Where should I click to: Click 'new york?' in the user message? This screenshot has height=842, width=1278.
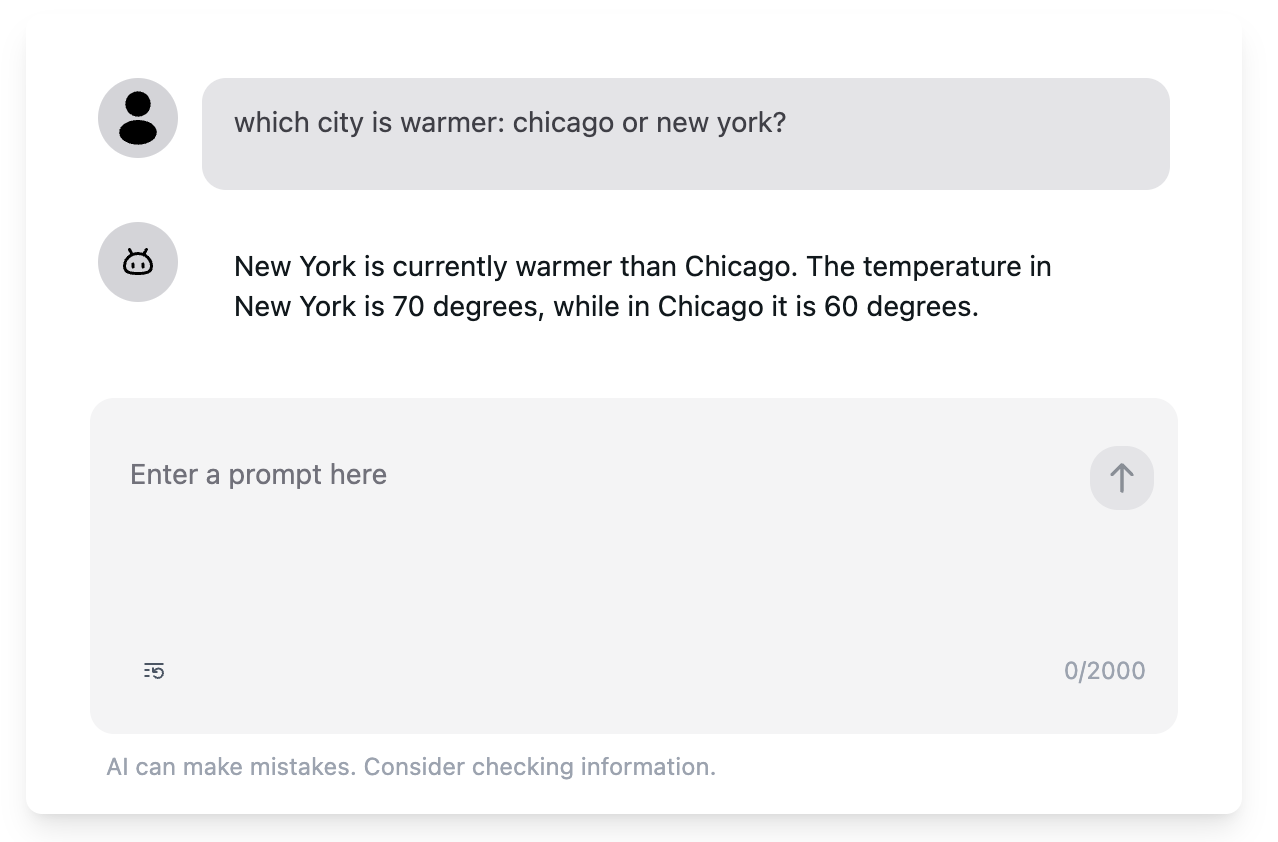721,123
